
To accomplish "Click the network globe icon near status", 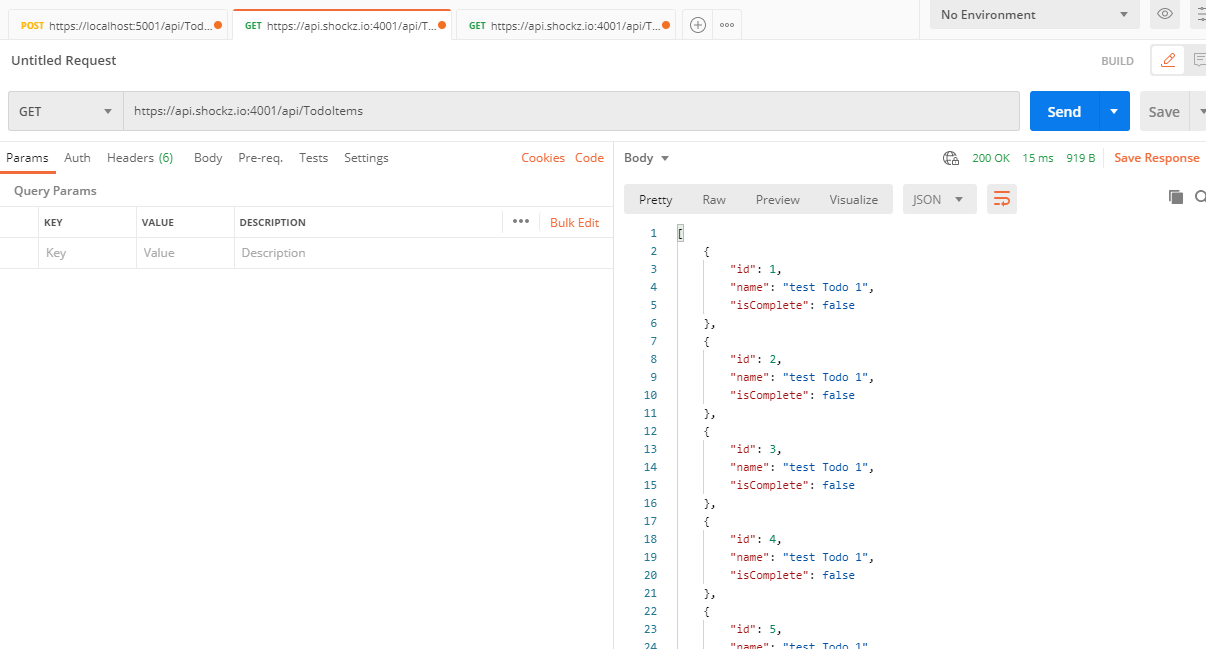I will 951,158.
